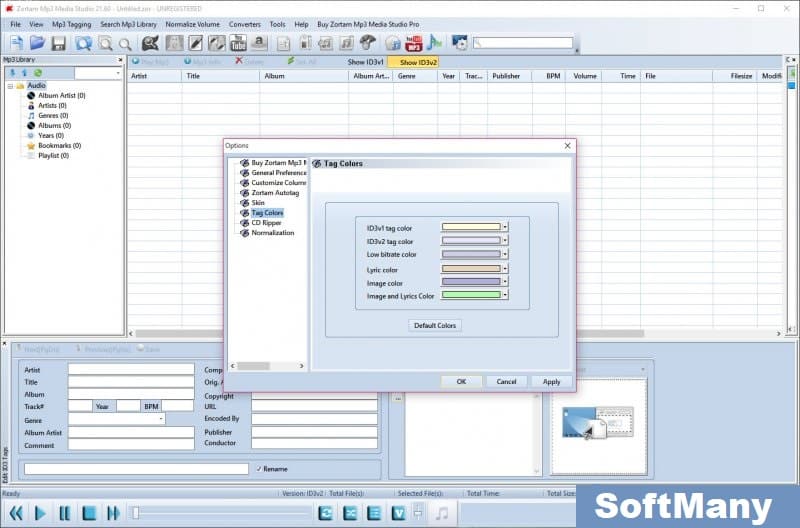Screen dimensions: 800x528
Task: Click the player Play button
Action: [40, 513]
